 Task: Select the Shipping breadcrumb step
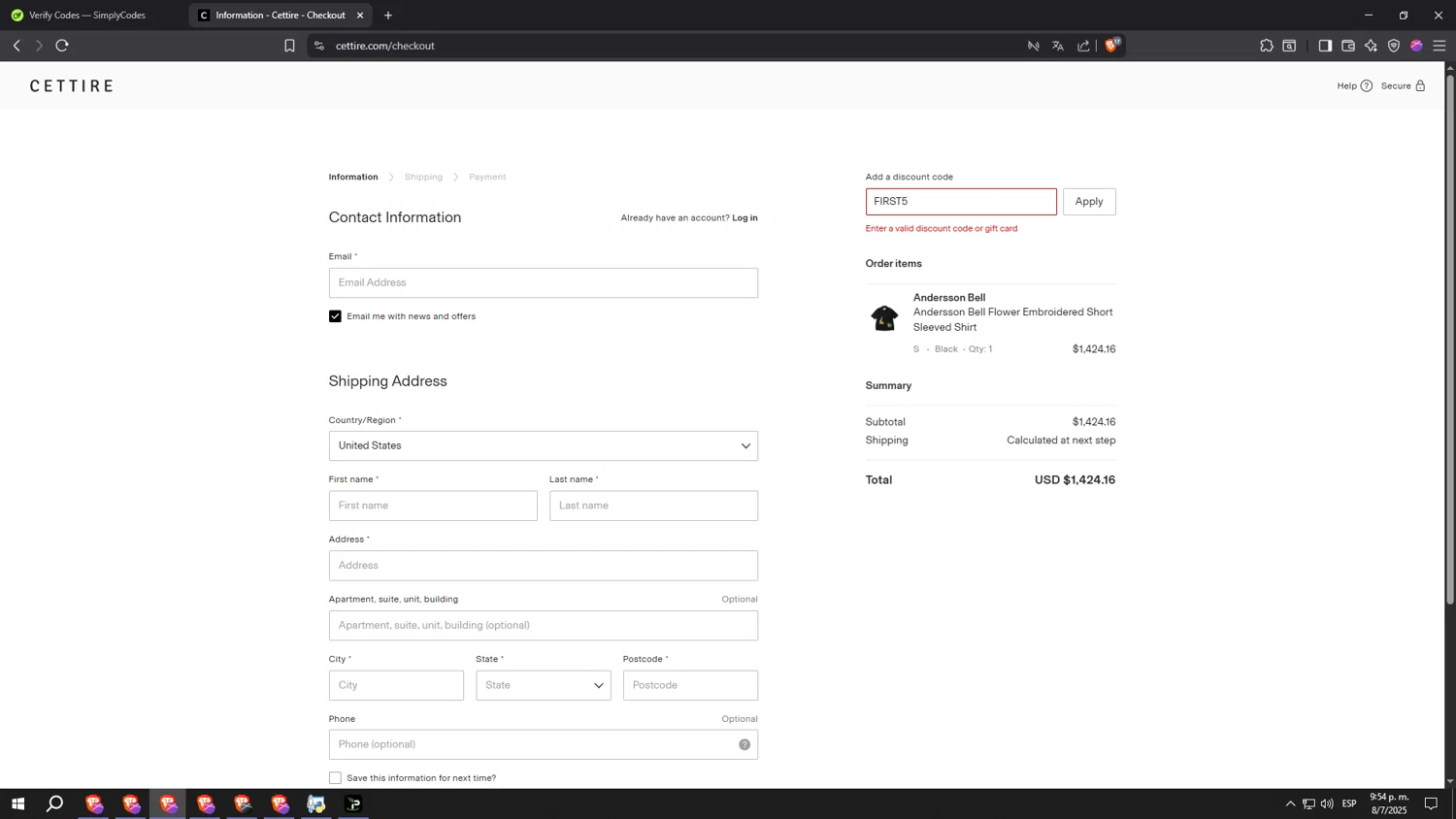(423, 177)
